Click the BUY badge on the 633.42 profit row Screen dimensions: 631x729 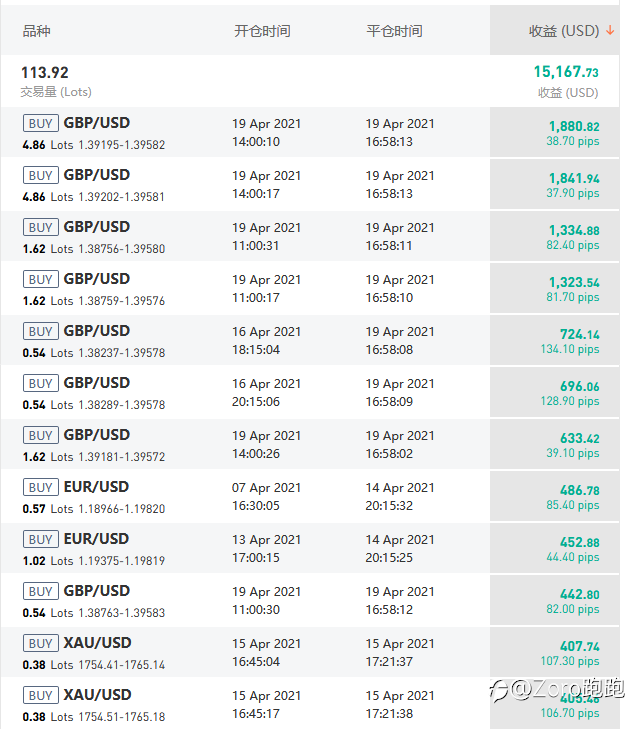coord(41,435)
